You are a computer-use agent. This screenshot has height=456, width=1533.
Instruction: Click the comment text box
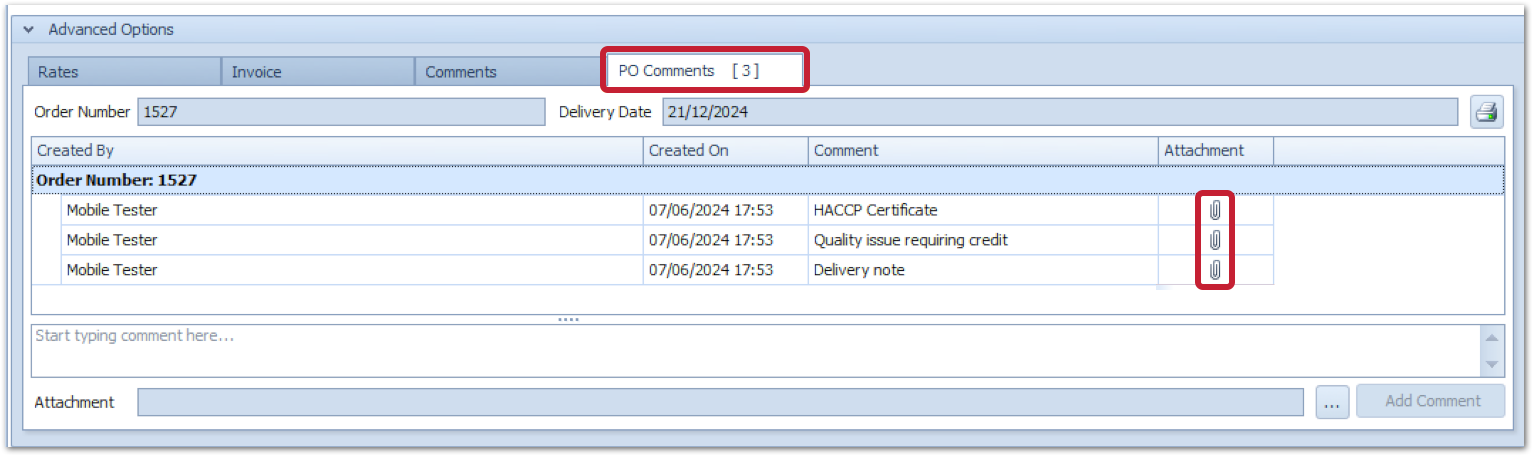750,350
